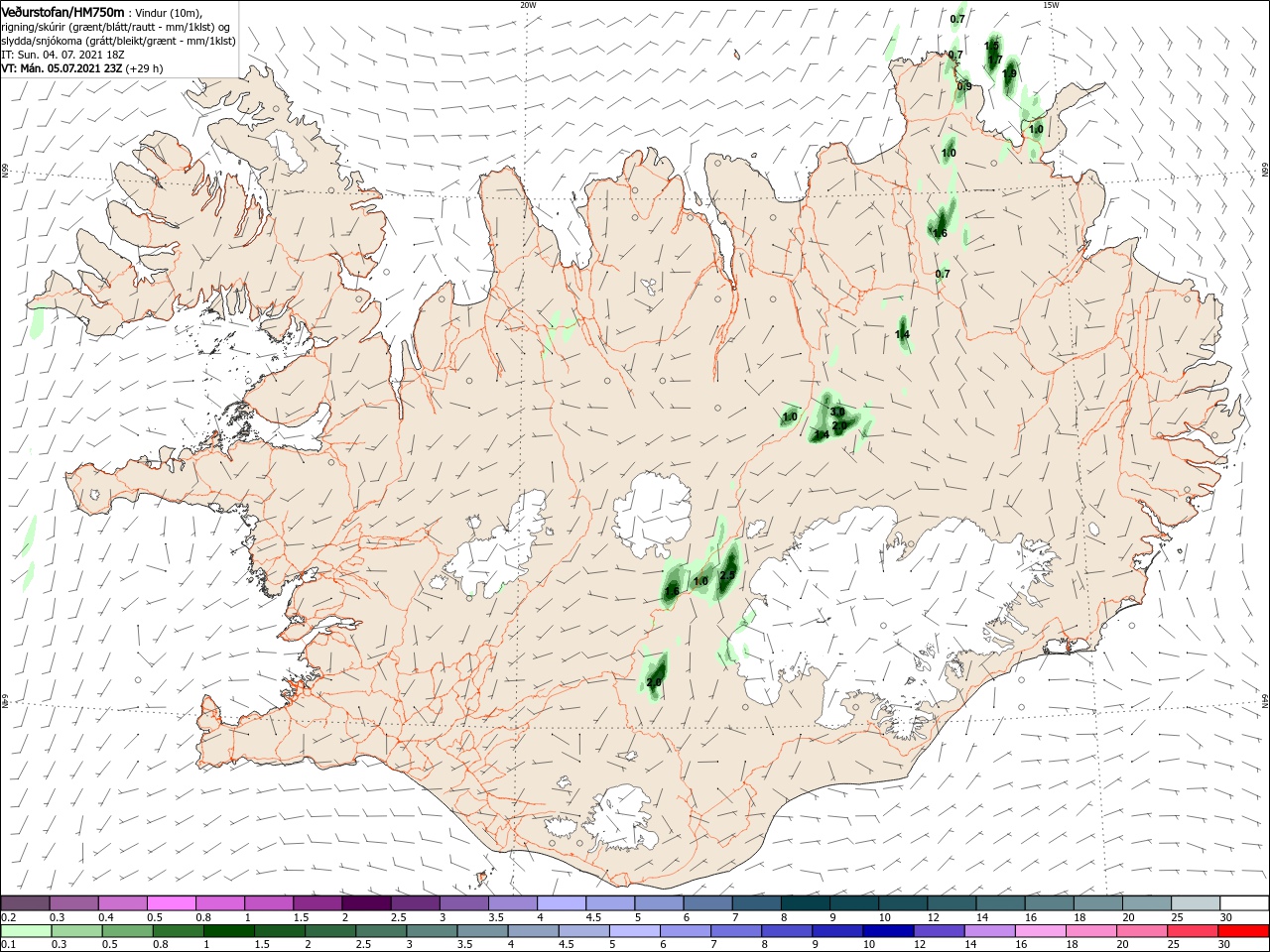Click the deep blue 10 swatch in lower legend row
Viewport: 1270px width, 952px height.
coord(888,931)
